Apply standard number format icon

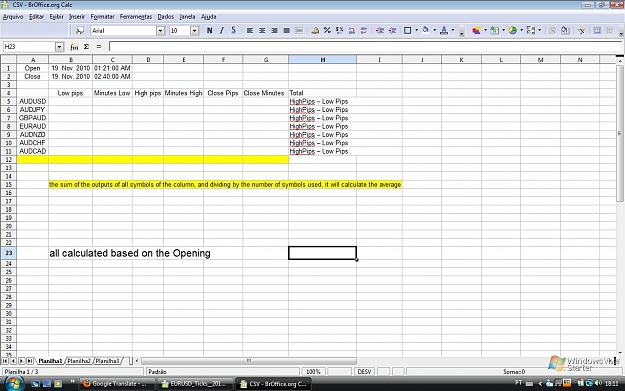(339, 30)
